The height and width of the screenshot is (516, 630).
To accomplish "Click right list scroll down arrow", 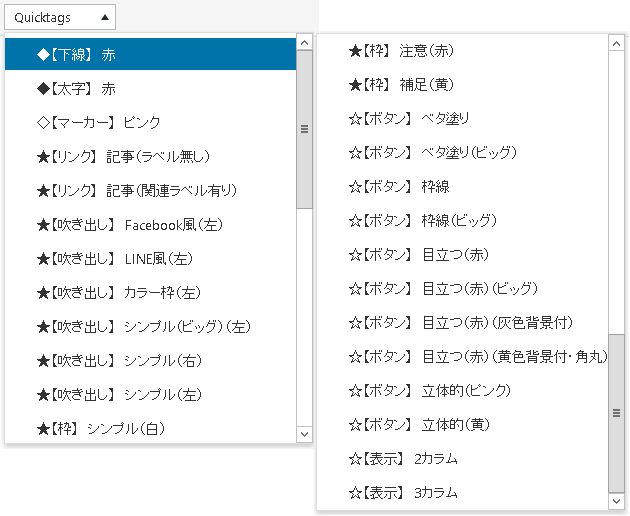I will (616, 501).
